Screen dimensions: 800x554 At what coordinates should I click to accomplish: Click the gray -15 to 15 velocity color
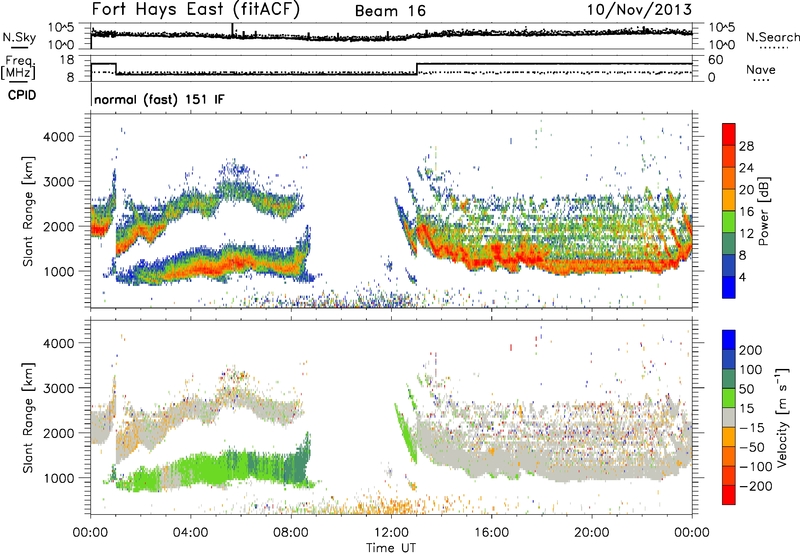tap(729, 417)
